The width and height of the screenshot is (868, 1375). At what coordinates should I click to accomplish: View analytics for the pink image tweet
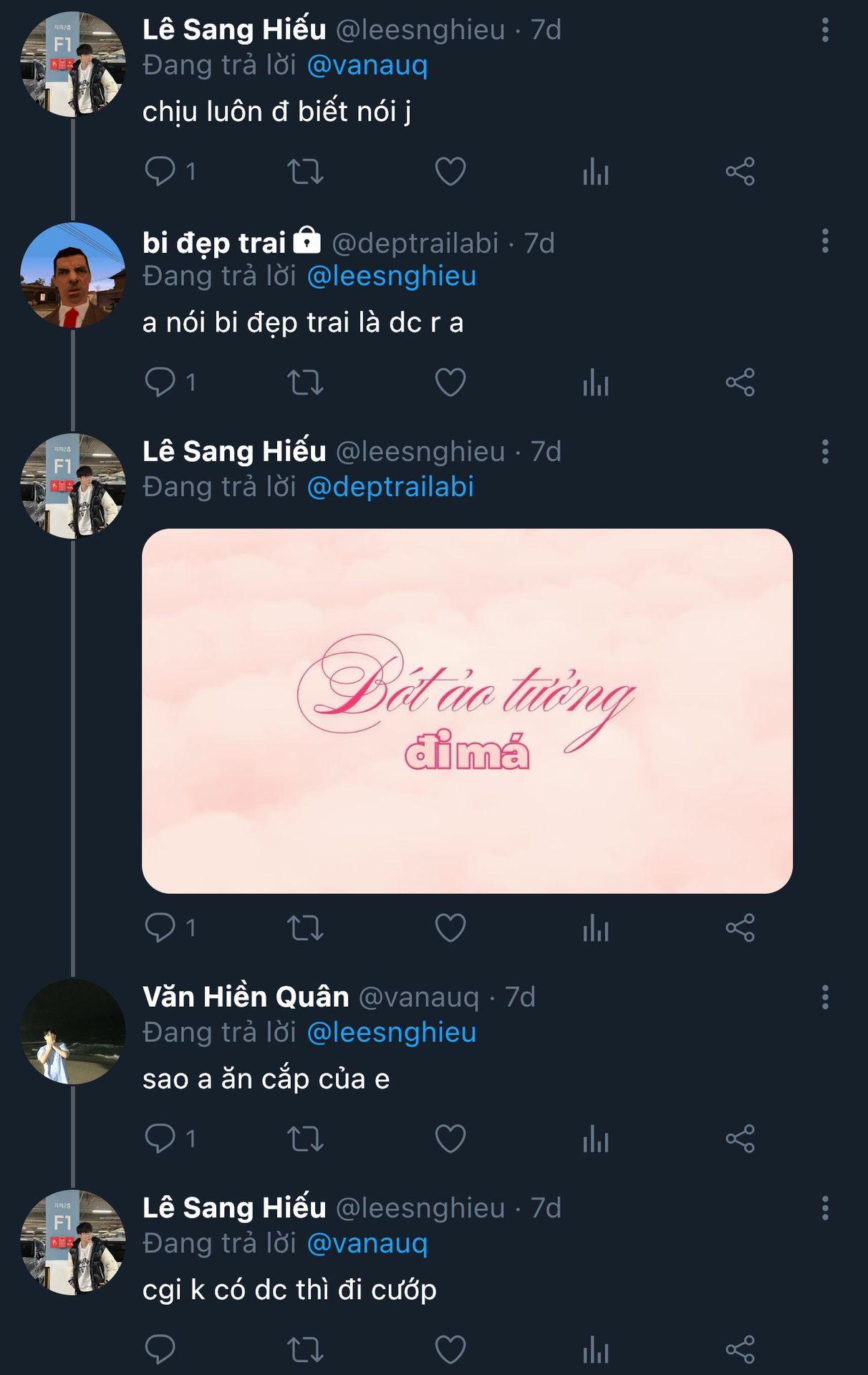point(596,928)
